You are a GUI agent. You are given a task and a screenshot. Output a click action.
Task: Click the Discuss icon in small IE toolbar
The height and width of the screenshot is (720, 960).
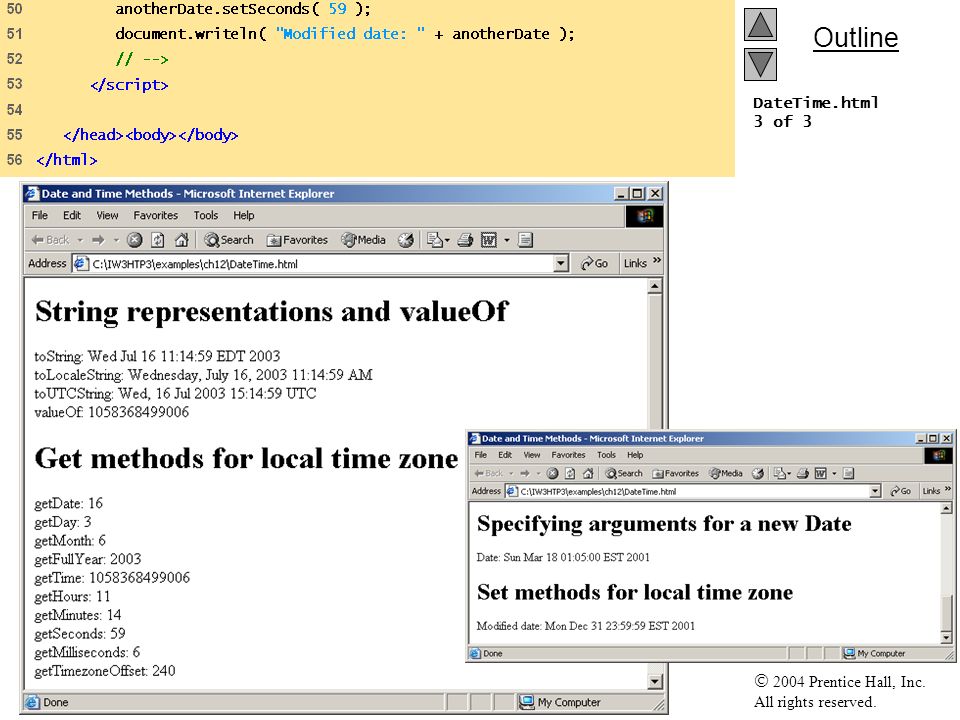(x=848, y=473)
